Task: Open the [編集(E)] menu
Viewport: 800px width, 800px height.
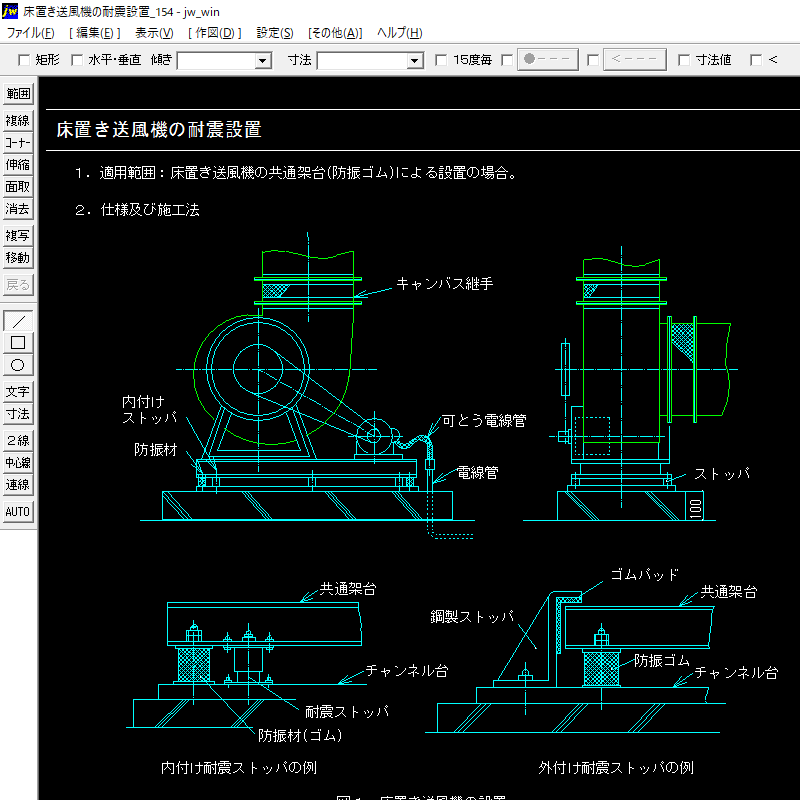Action: click(x=95, y=33)
